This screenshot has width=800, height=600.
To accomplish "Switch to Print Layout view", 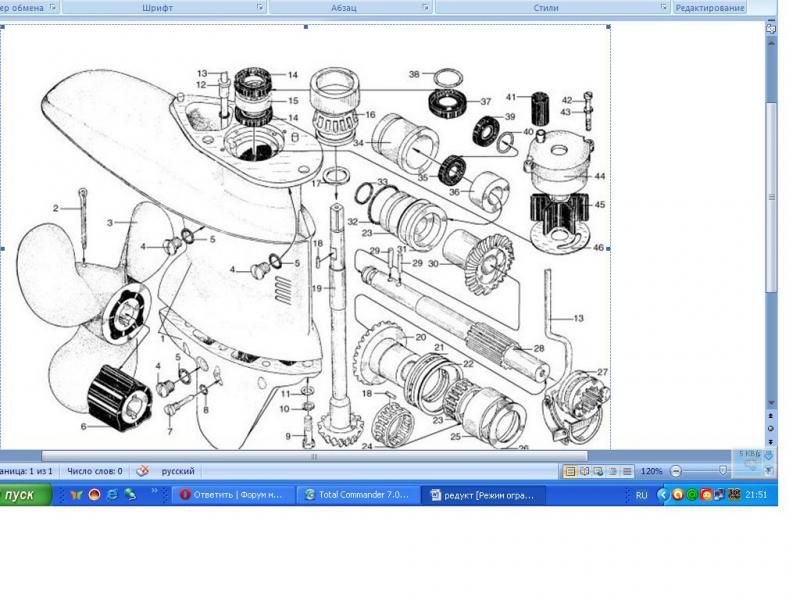I will tap(570, 471).
